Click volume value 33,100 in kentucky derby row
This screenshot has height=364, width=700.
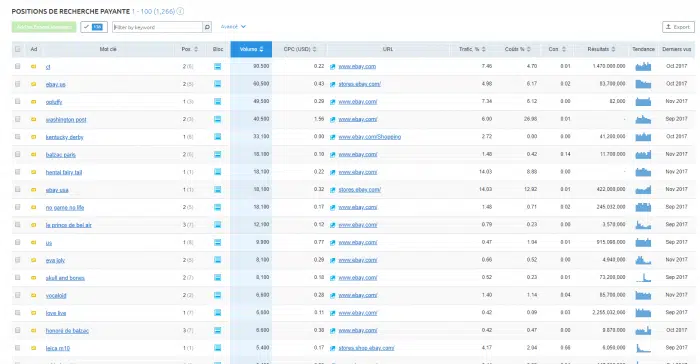pyautogui.click(x=261, y=137)
